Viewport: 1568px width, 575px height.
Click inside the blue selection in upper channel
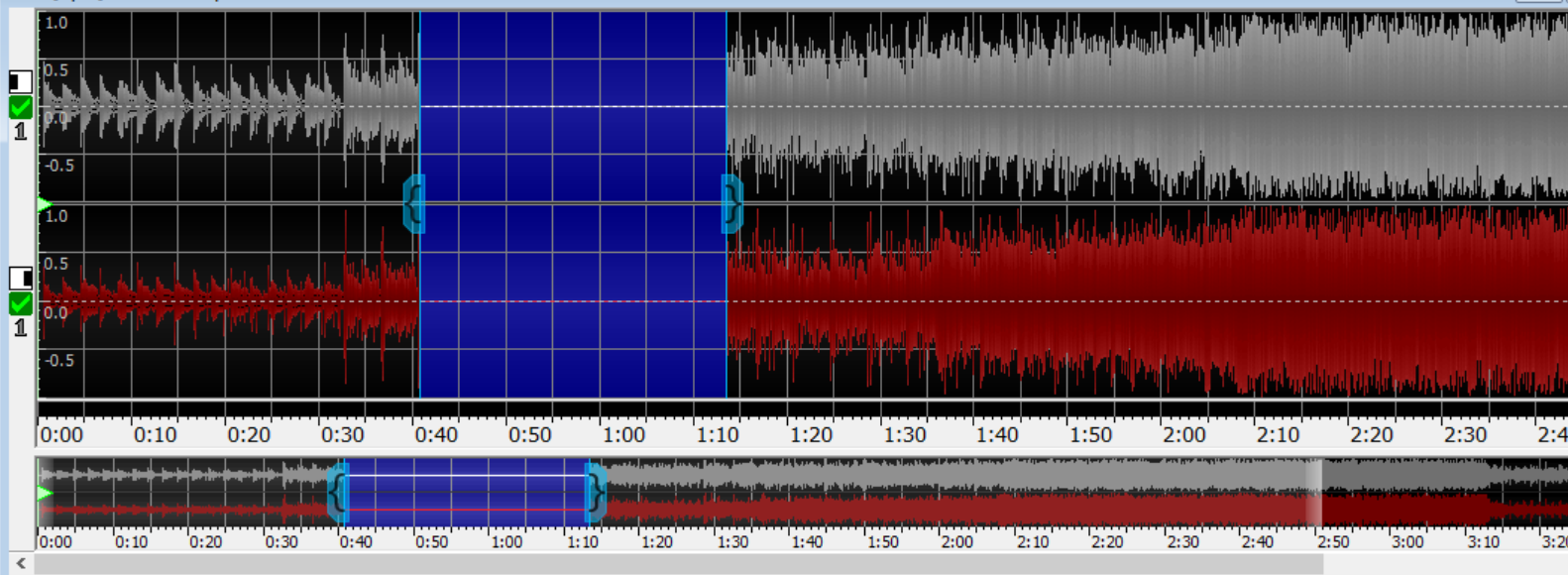(573, 109)
